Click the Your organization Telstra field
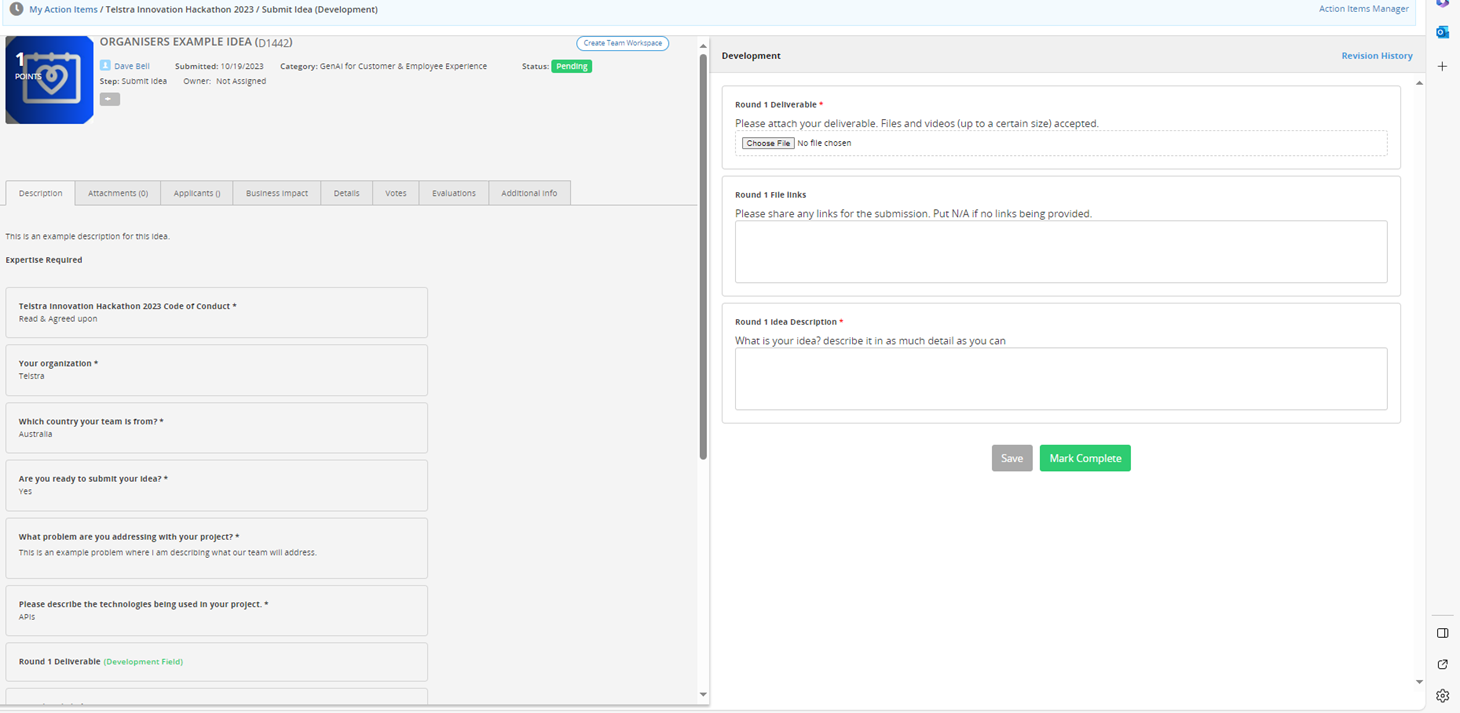This screenshot has width=1460, height=713. point(217,370)
